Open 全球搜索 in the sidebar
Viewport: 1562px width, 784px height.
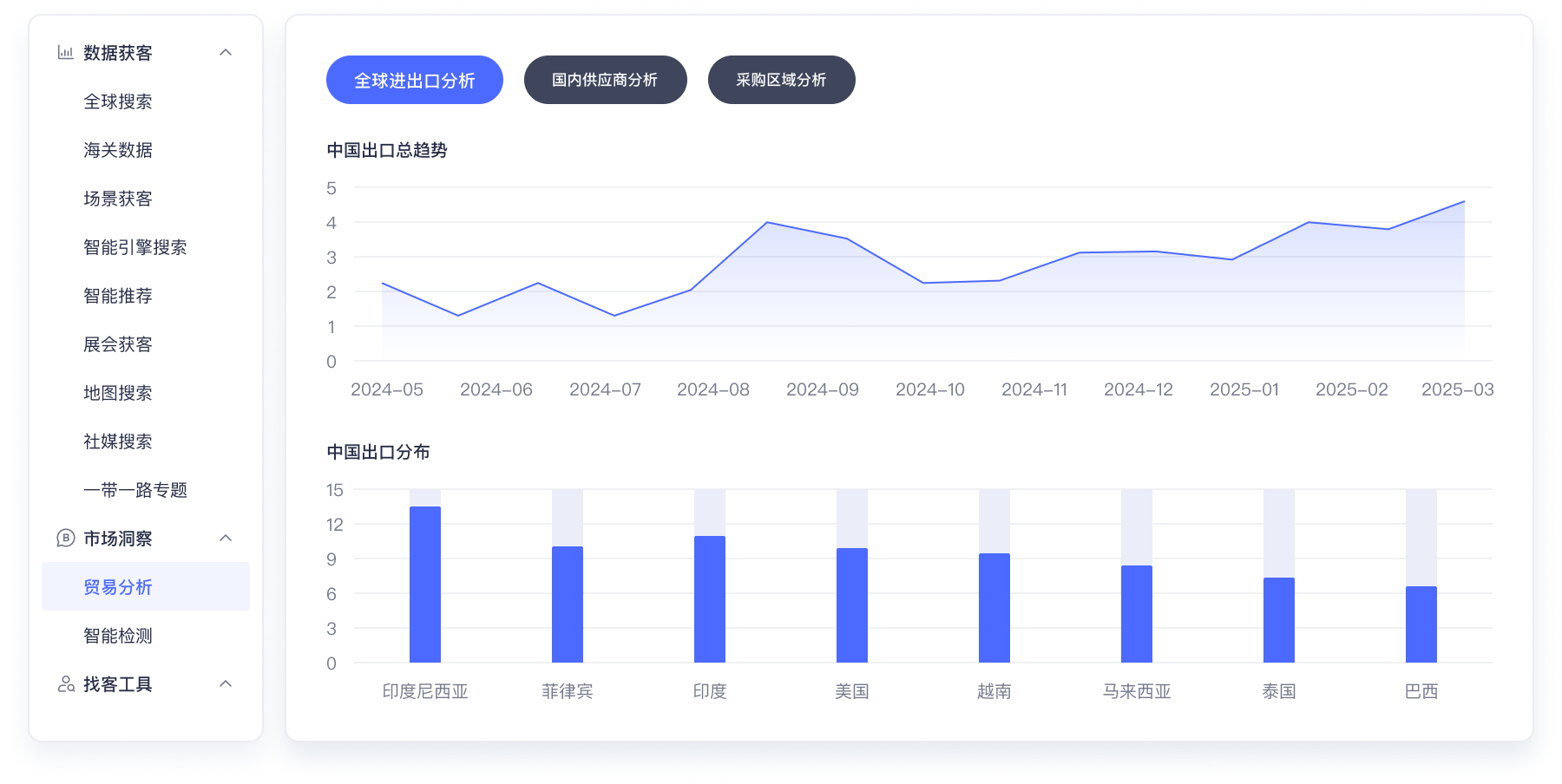pos(118,101)
